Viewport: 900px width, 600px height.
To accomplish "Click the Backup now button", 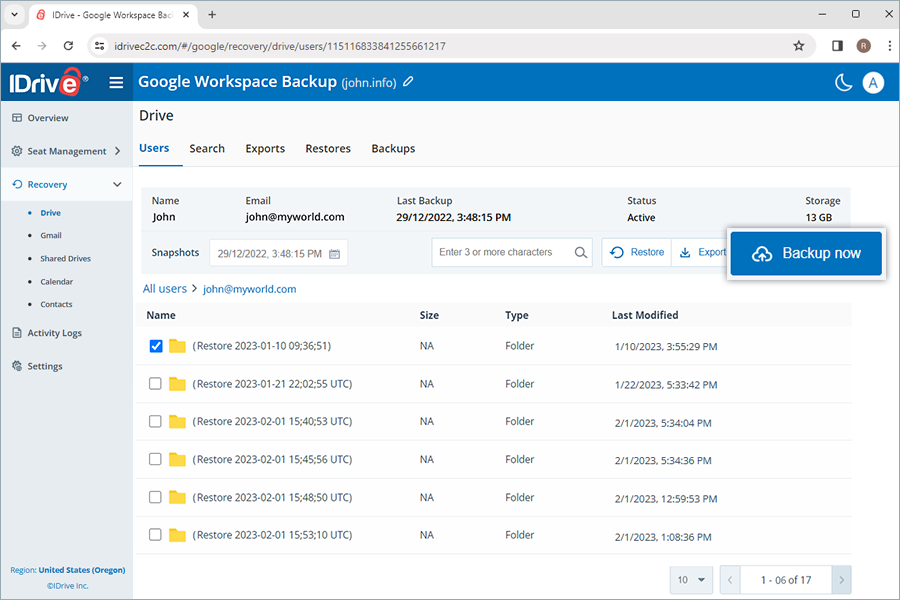I will point(806,254).
